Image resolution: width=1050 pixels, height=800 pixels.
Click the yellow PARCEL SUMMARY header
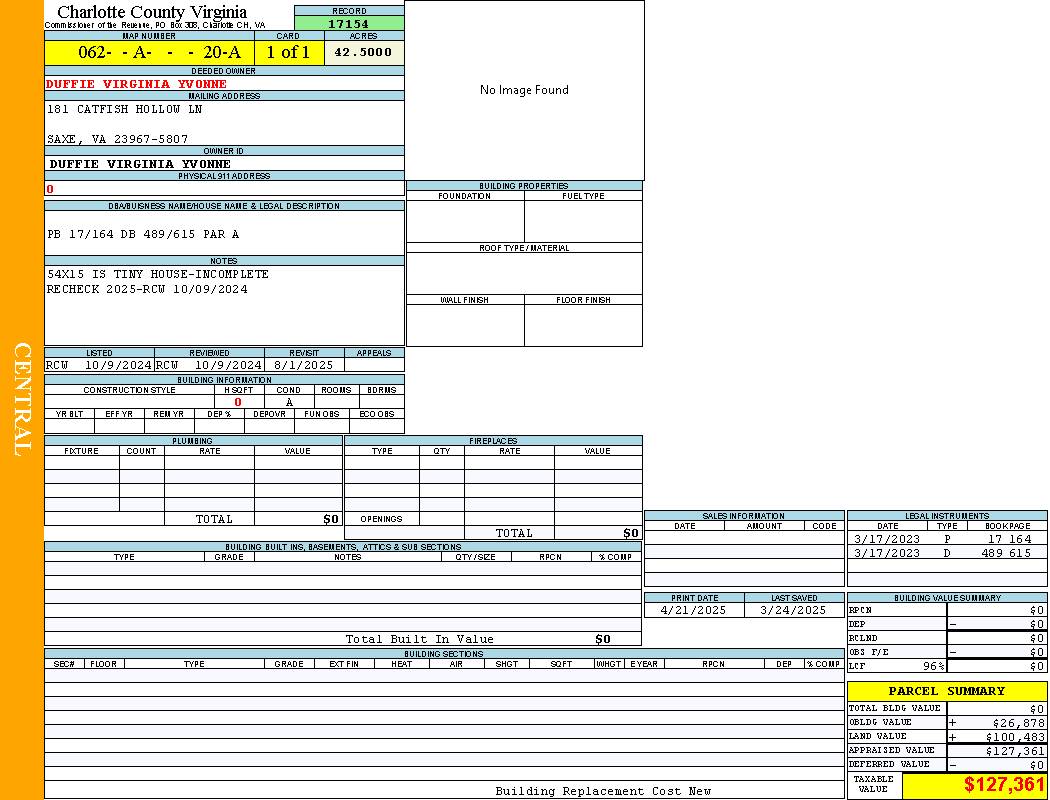click(x=946, y=691)
